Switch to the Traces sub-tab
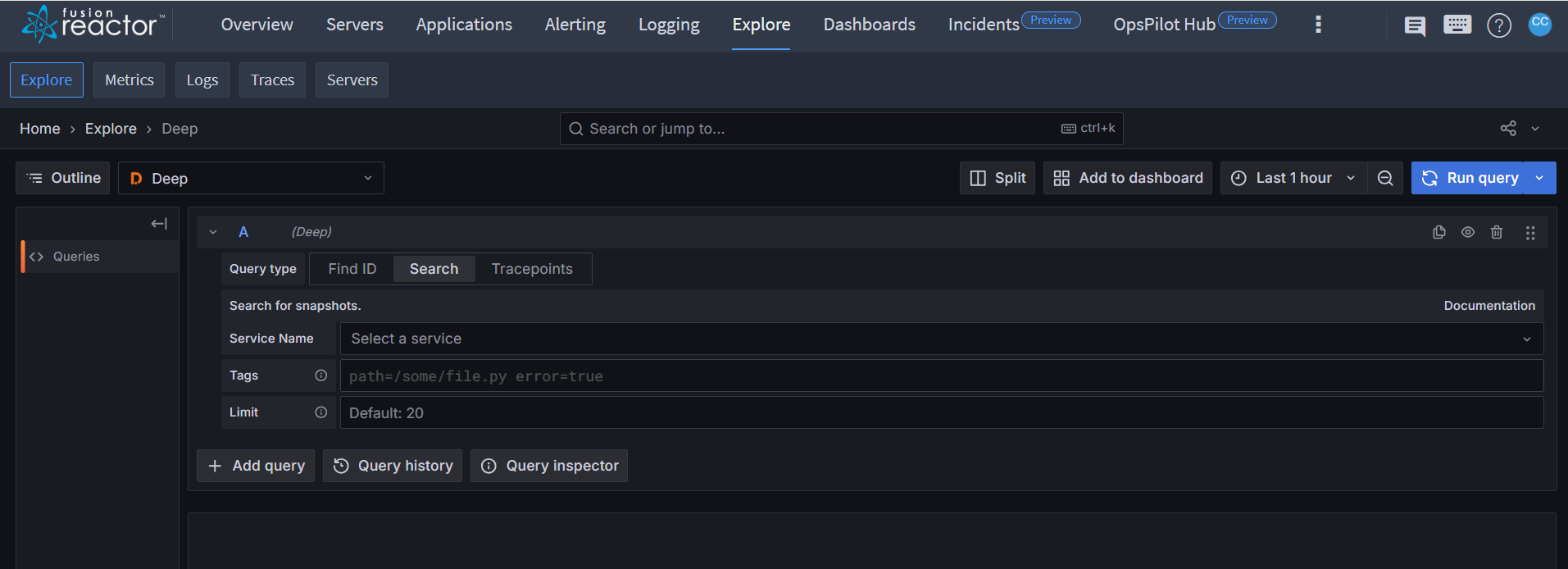The width and height of the screenshot is (1568, 569). coord(272,80)
